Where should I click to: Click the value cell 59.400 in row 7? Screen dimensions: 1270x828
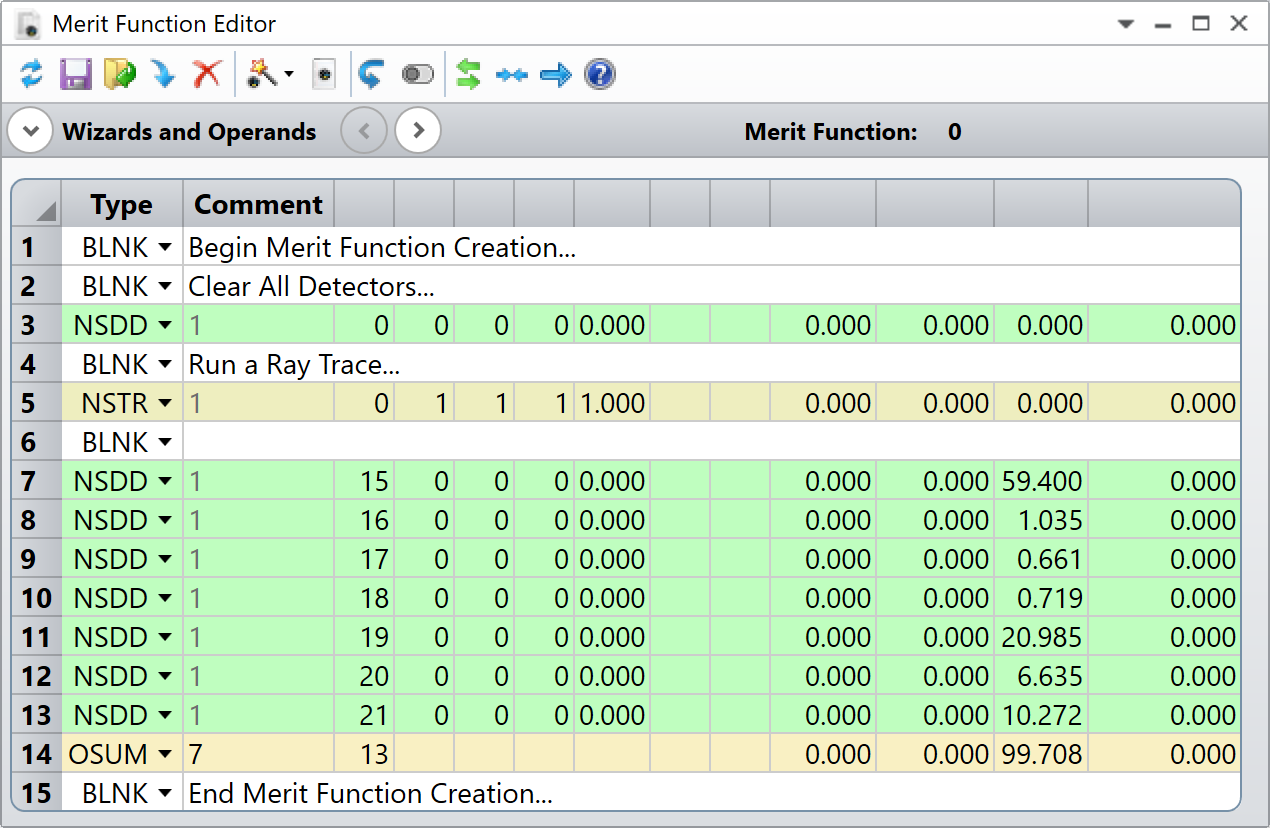click(x=1041, y=481)
